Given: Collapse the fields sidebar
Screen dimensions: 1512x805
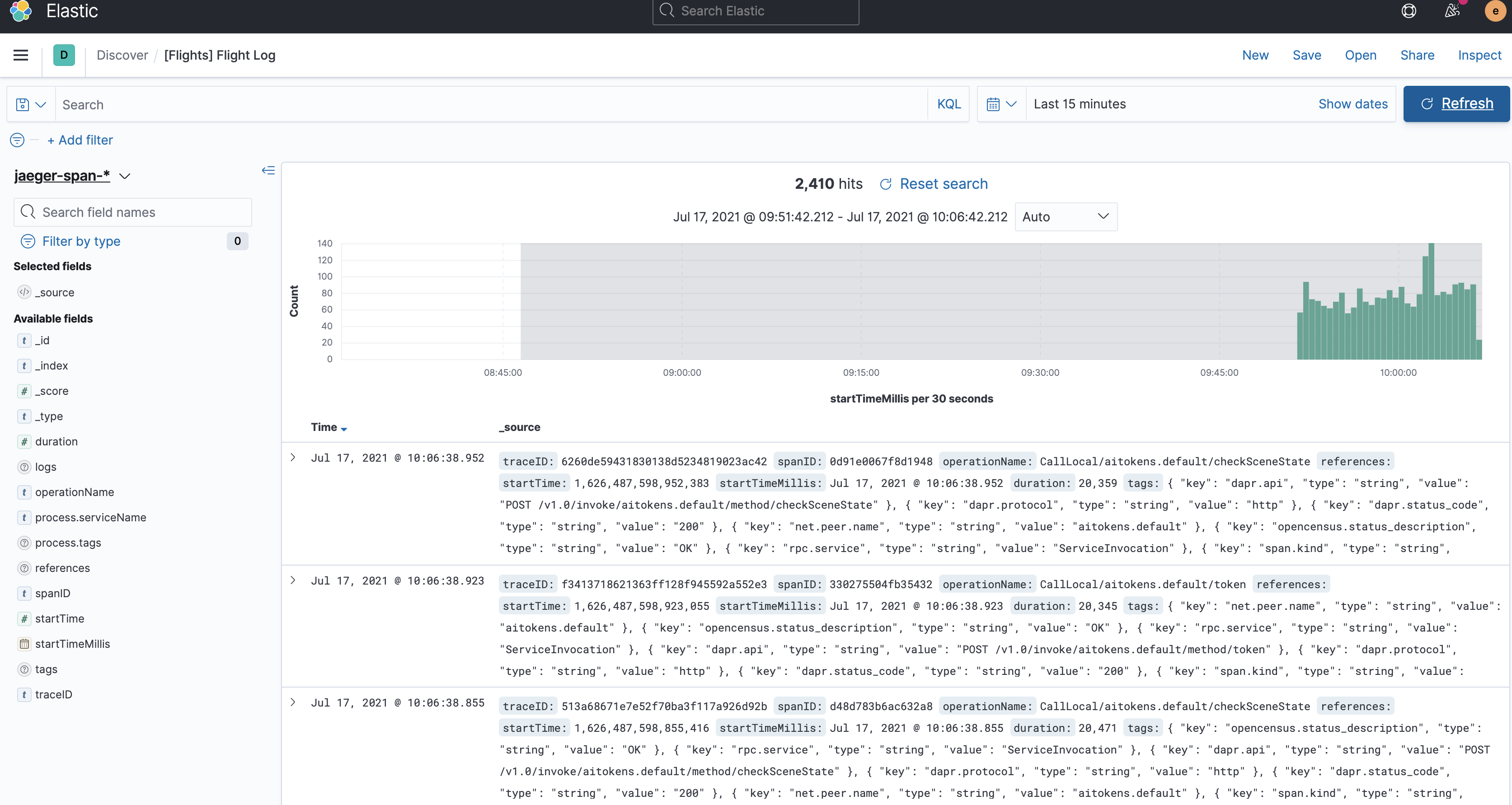Looking at the screenshot, I should (x=268, y=170).
